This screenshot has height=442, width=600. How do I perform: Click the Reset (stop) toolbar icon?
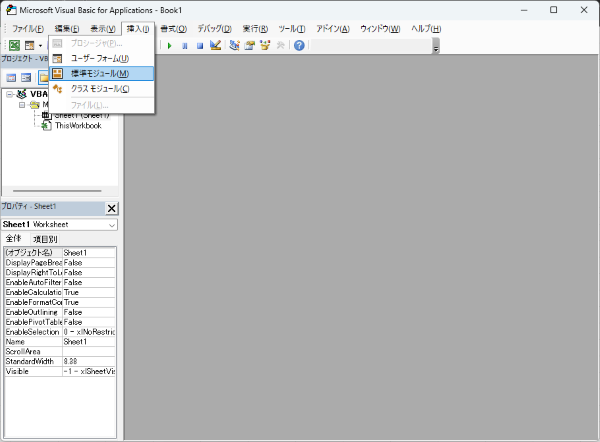coord(200,46)
